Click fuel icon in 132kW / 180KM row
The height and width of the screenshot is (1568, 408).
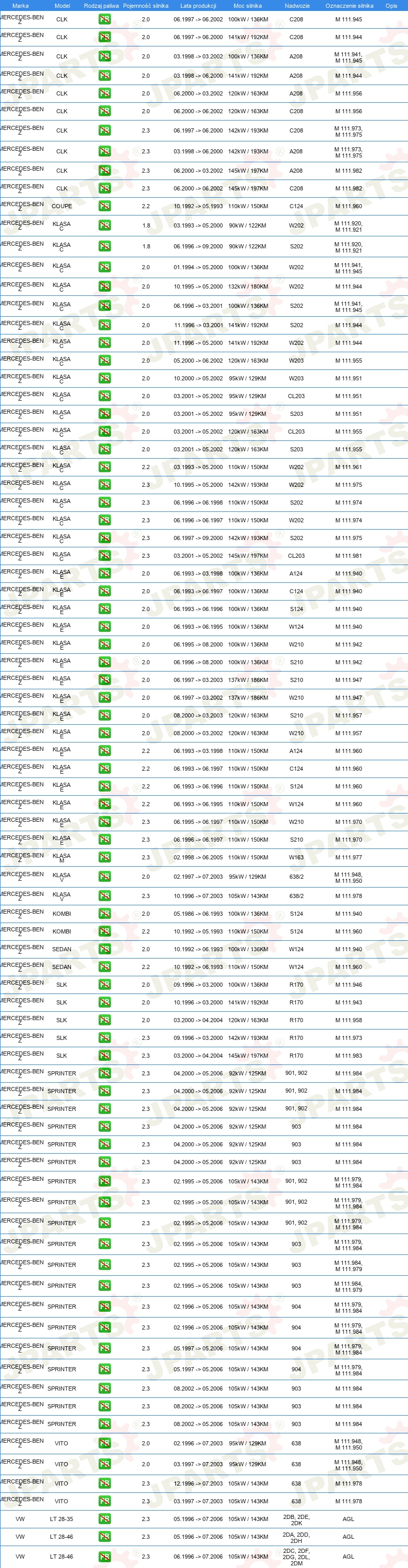point(105,286)
